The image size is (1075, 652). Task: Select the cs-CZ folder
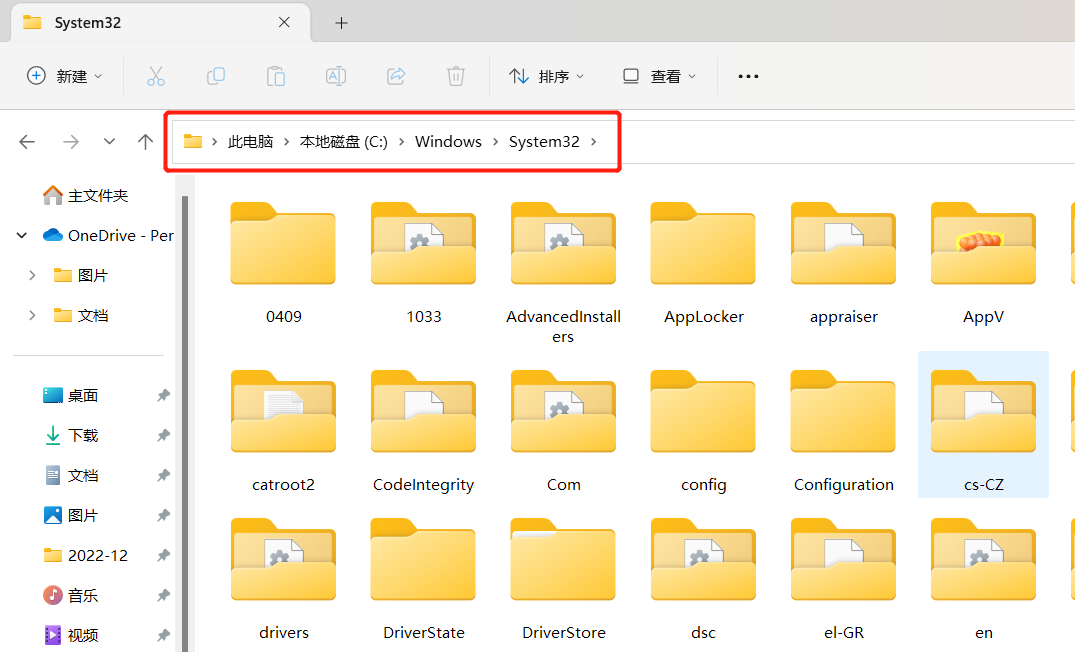(983, 425)
